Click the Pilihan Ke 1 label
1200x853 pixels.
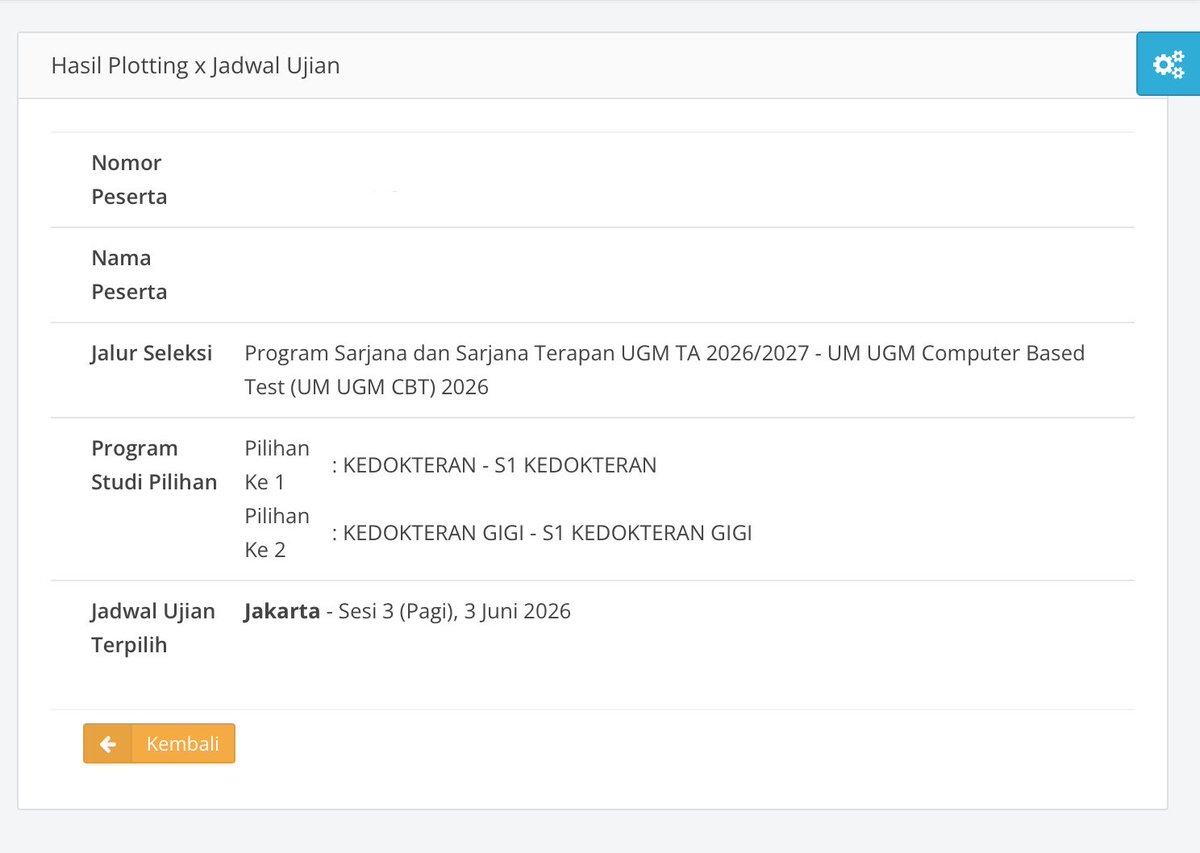(x=277, y=465)
